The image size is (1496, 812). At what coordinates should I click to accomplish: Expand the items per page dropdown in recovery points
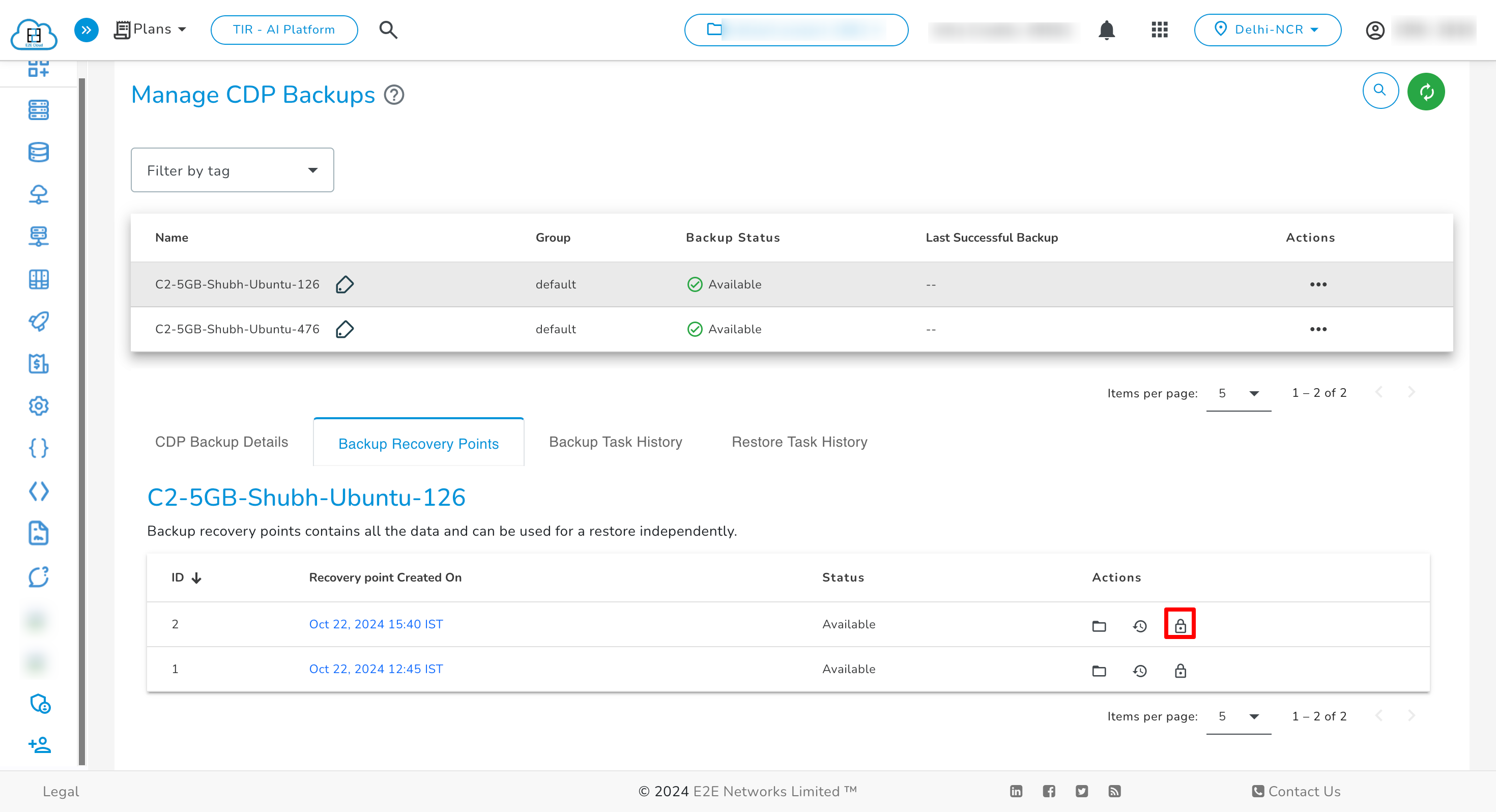(1254, 716)
